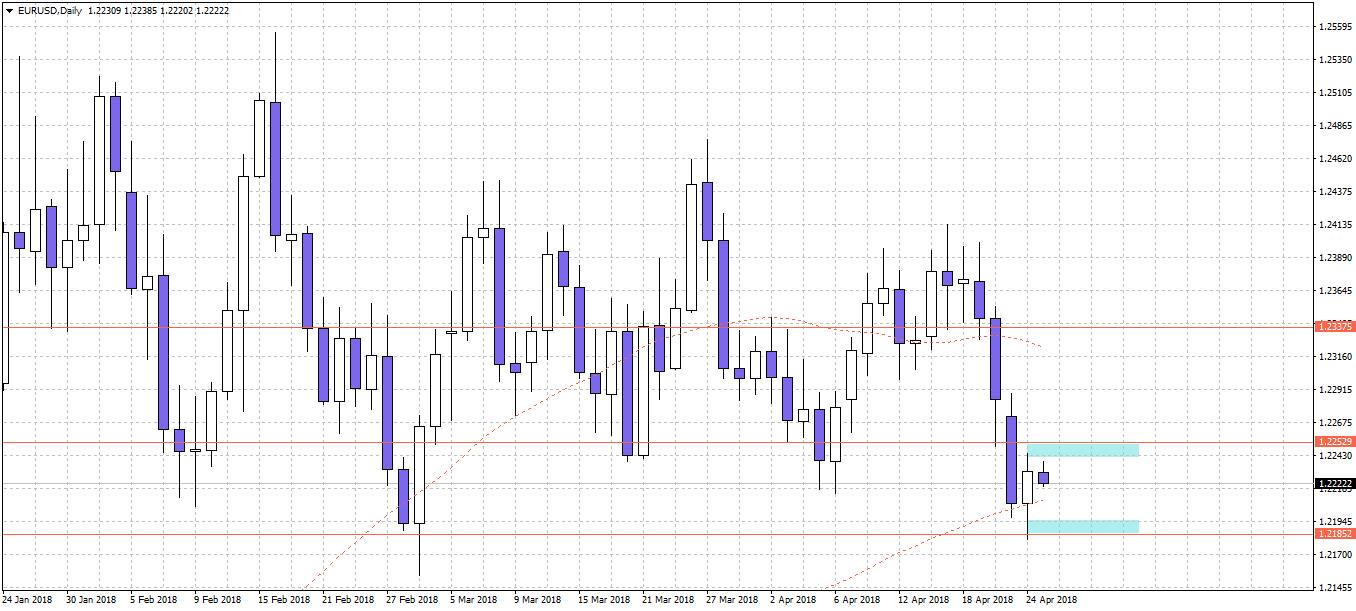
Task: Click the 1.21700 price axis label
Action: tap(1335, 554)
